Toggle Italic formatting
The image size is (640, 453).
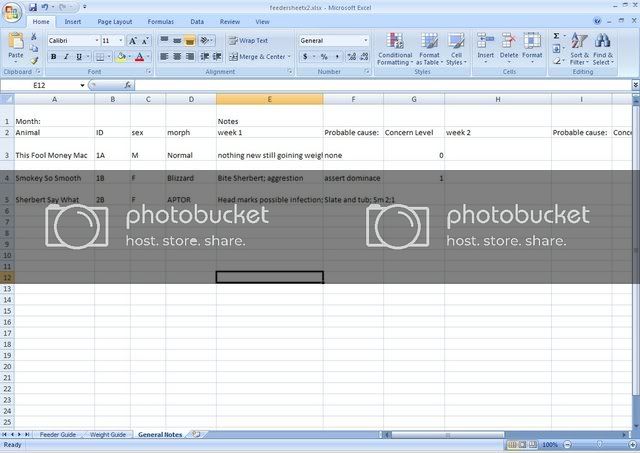(x=66, y=57)
